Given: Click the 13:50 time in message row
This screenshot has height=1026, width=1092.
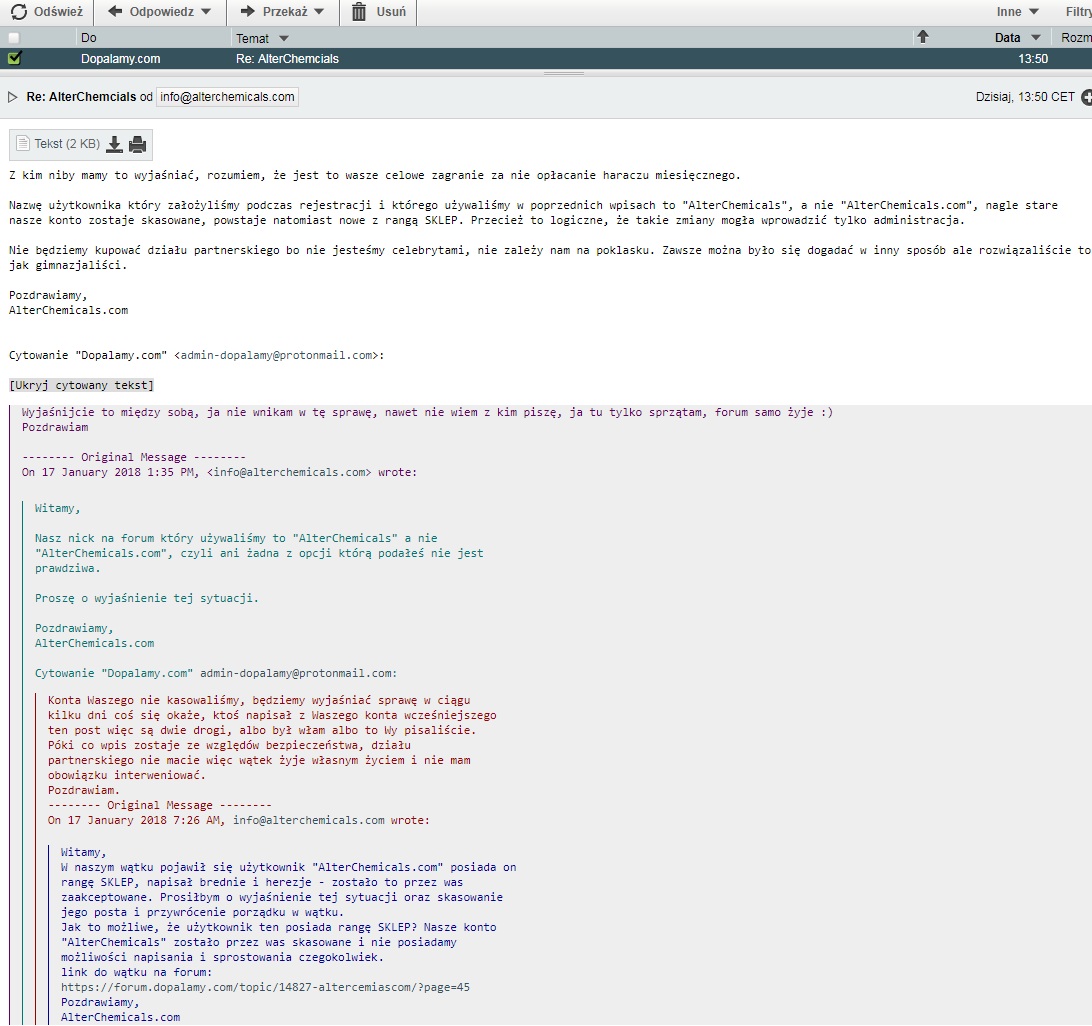Looking at the screenshot, I should (1033, 59).
